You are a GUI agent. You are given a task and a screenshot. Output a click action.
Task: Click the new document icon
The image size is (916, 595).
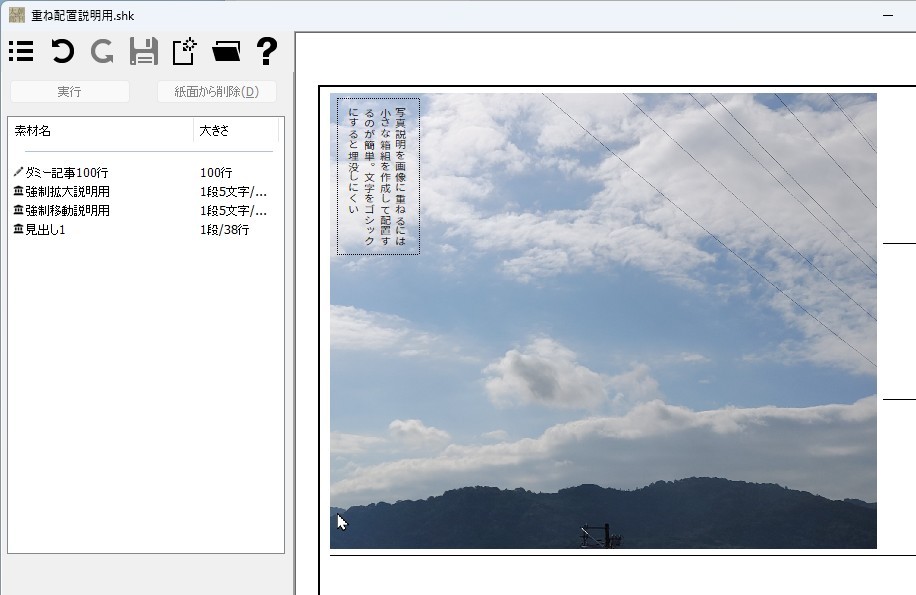[x=184, y=52]
